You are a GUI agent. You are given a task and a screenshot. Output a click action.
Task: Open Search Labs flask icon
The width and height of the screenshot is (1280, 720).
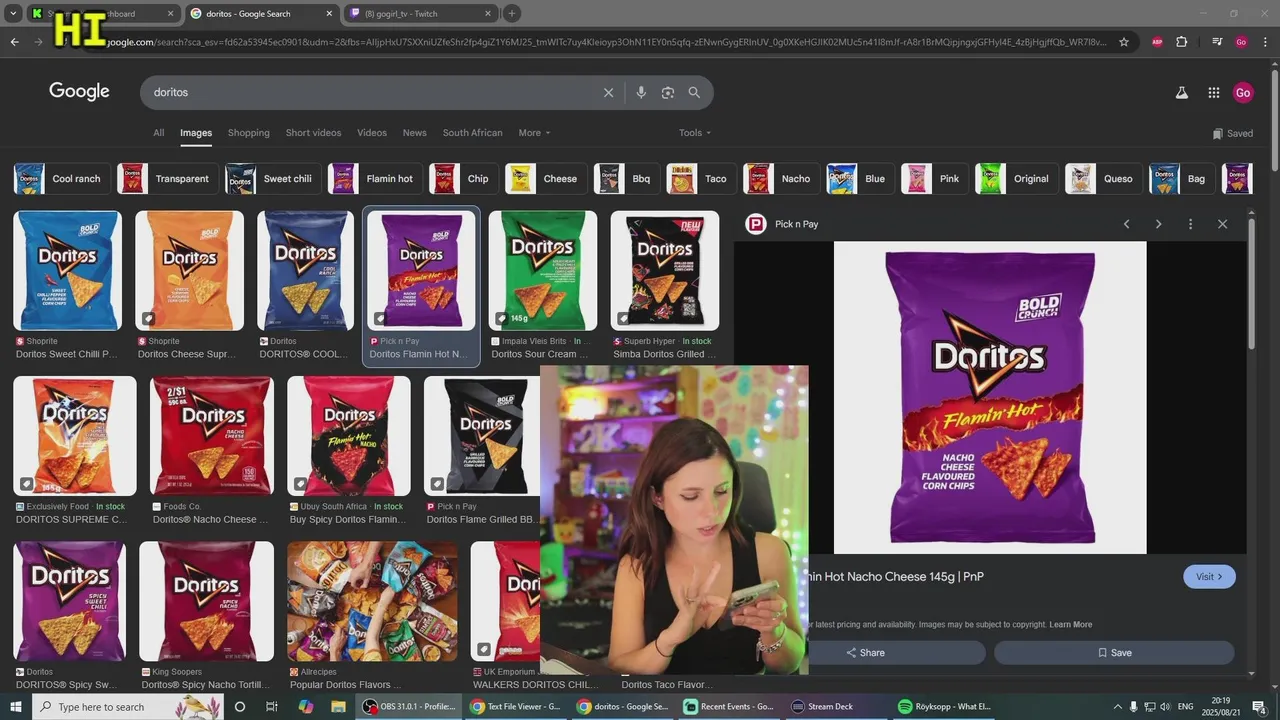pos(1181,92)
